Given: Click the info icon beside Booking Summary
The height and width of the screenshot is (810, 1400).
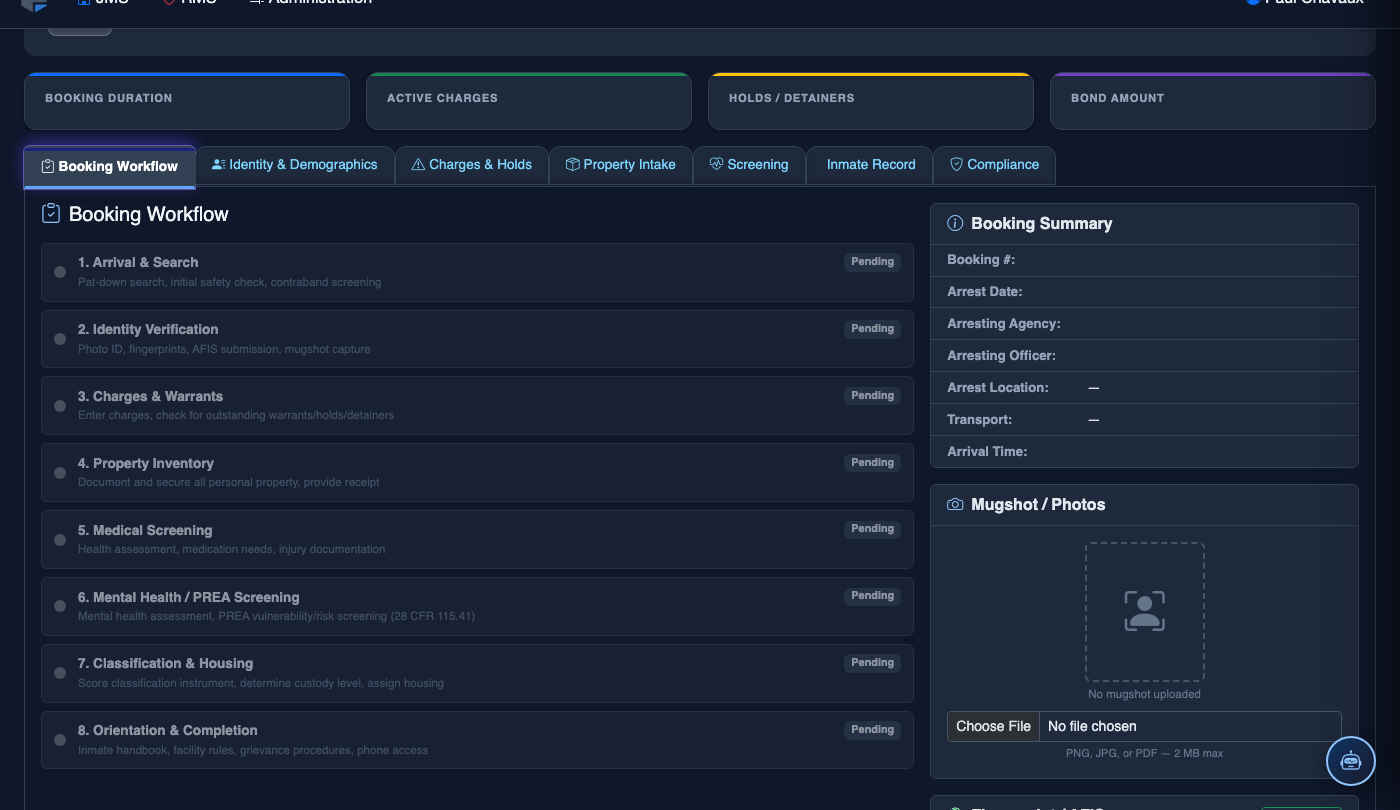Looking at the screenshot, I should pyautogui.click(x=955, y=224).
